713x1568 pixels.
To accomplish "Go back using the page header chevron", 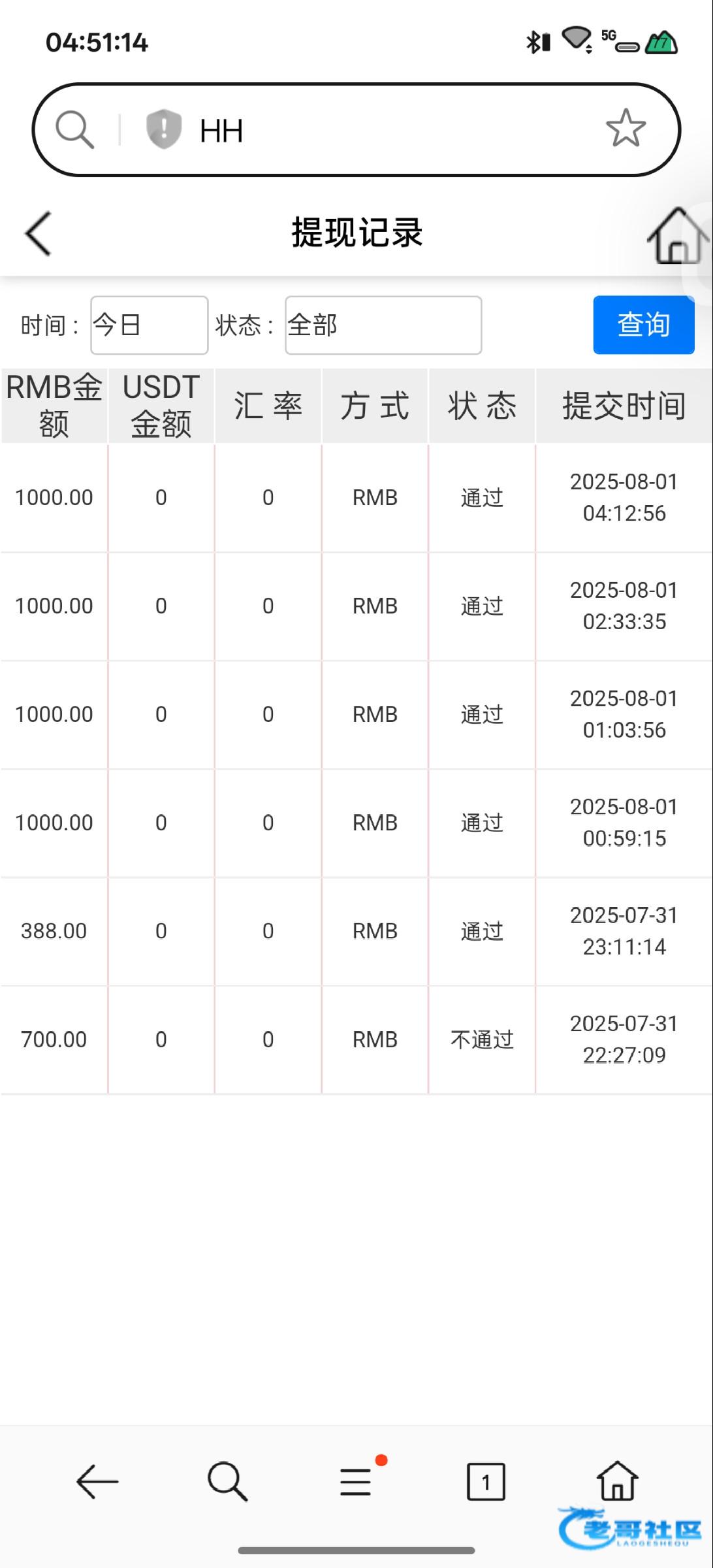I will pos(38,233).
